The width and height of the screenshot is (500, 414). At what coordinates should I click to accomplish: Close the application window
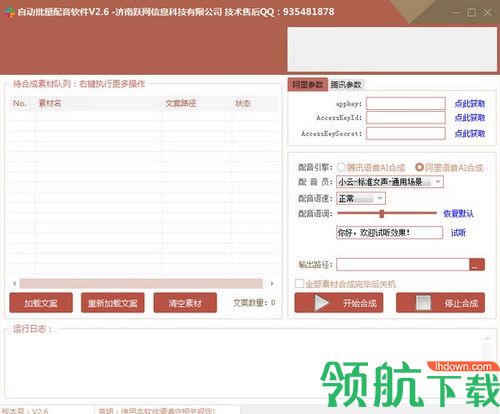click(x=487, y=13)
